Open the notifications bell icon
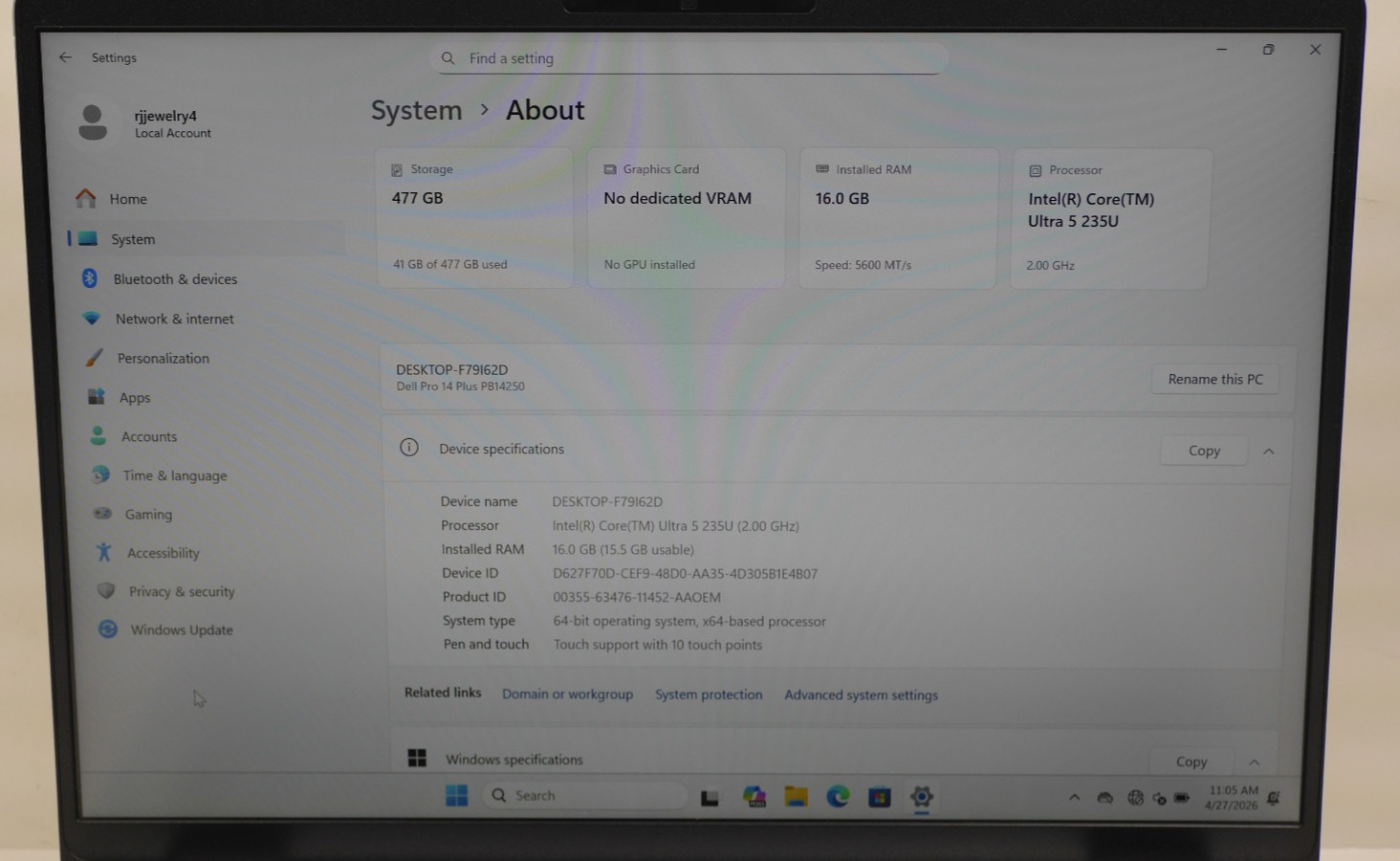The height and width of the screenshot is (861, 1400). (1274, 798)
